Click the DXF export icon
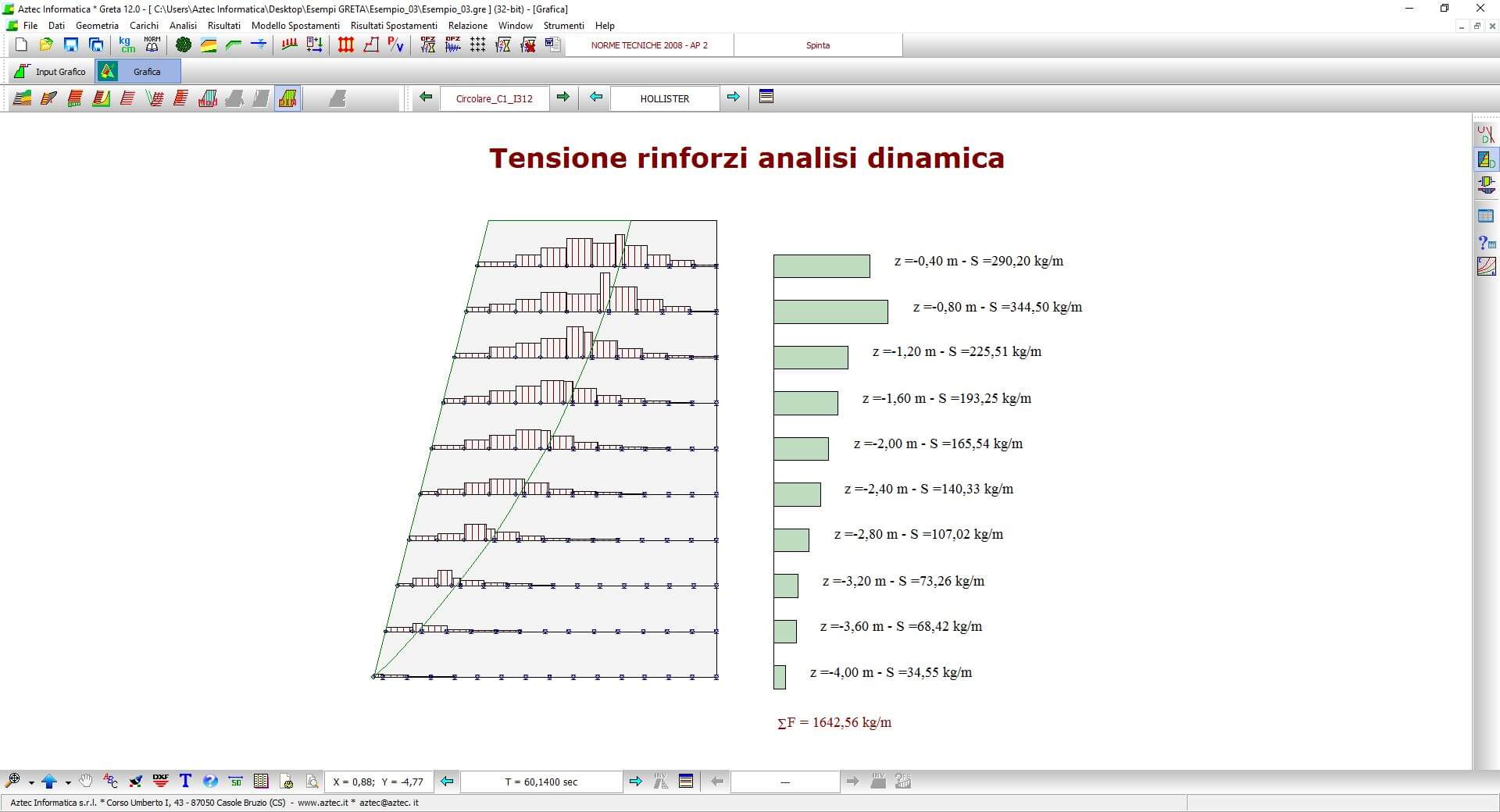The height and width of the screenshot is (812, 1500). coord(161,781)
